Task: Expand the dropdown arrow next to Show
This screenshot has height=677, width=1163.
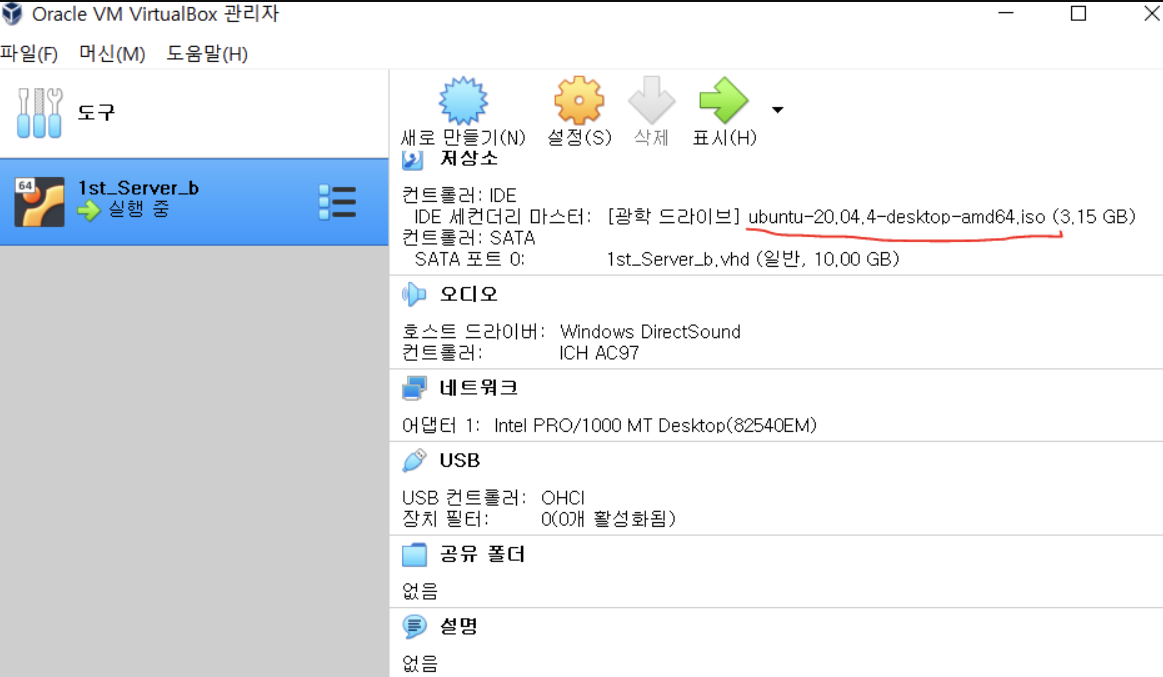Action: [x=777, y=110]
